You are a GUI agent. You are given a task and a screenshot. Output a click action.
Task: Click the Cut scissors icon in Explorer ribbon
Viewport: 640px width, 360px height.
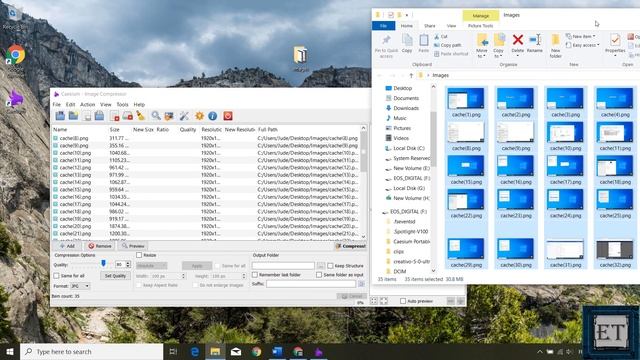[437, 36]
